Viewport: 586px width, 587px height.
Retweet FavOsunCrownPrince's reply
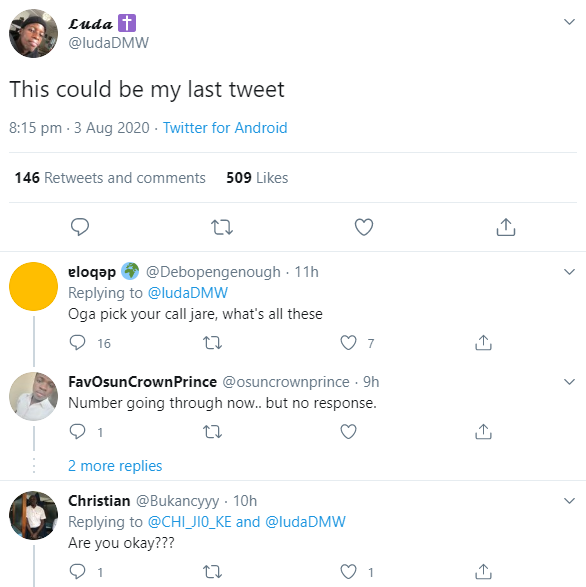pos(212,432)
